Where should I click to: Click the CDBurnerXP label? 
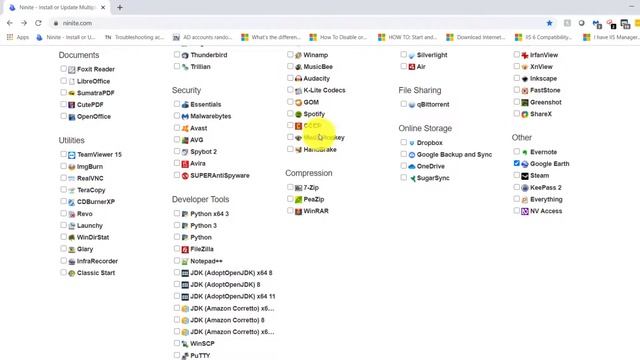(x=96, y=202)
